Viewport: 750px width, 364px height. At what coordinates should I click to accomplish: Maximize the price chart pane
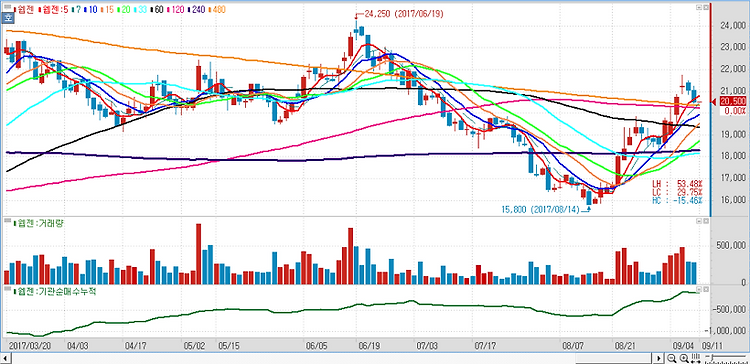(705, 8)
